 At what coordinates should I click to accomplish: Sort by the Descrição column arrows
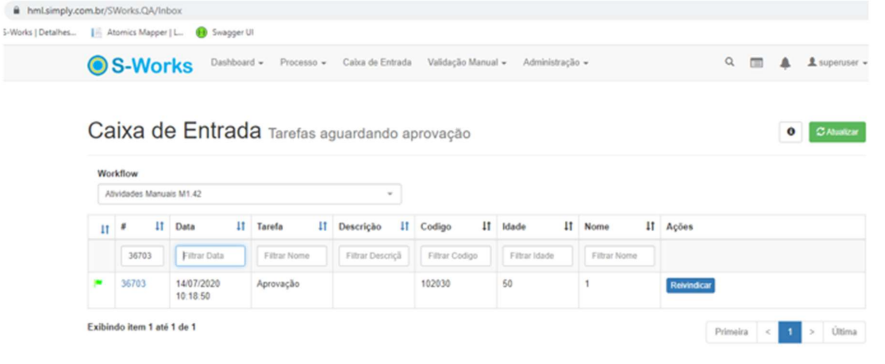click(404, 226)
